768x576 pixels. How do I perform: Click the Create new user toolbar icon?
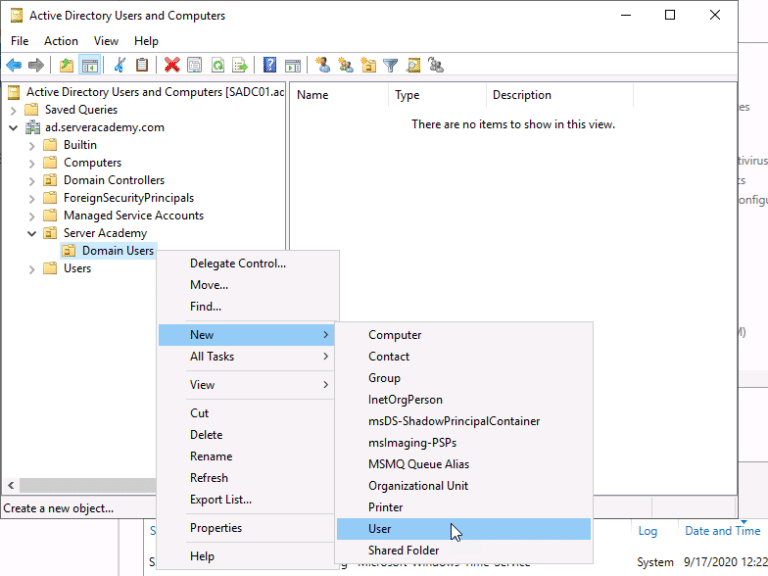click(322, 65)
